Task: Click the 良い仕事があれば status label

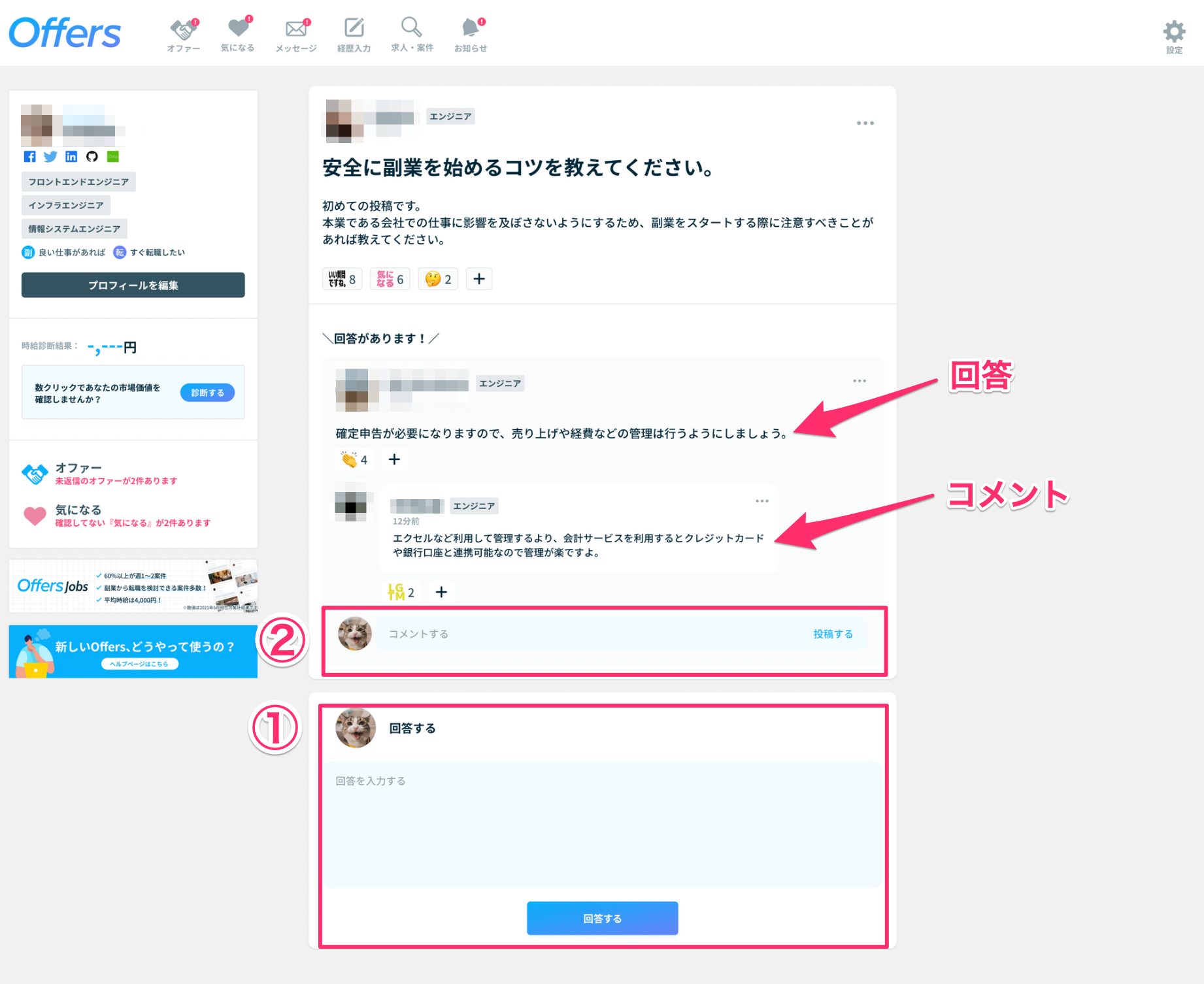Action: [x=64, y=252]
